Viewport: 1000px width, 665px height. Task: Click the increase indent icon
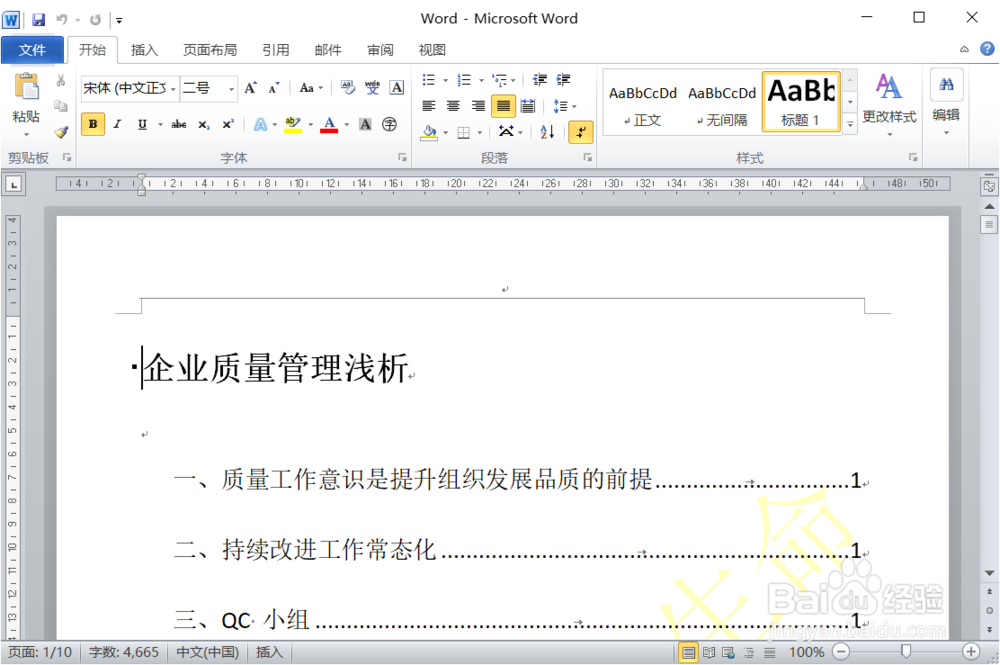pos(563,81)
